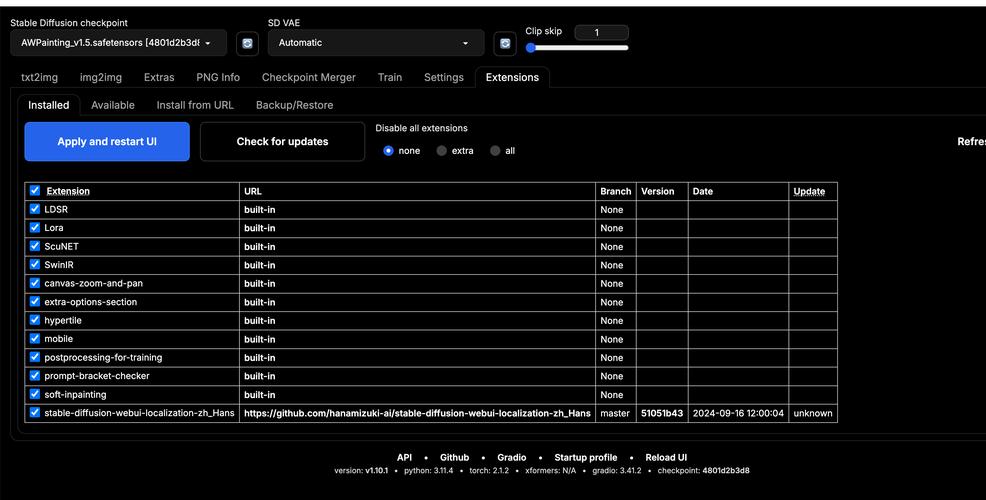Click the checkpoint hash 4801d2b3d8 in footer
Screen dimensions: 986x500
pyautogui.click(x=726, y=470)
